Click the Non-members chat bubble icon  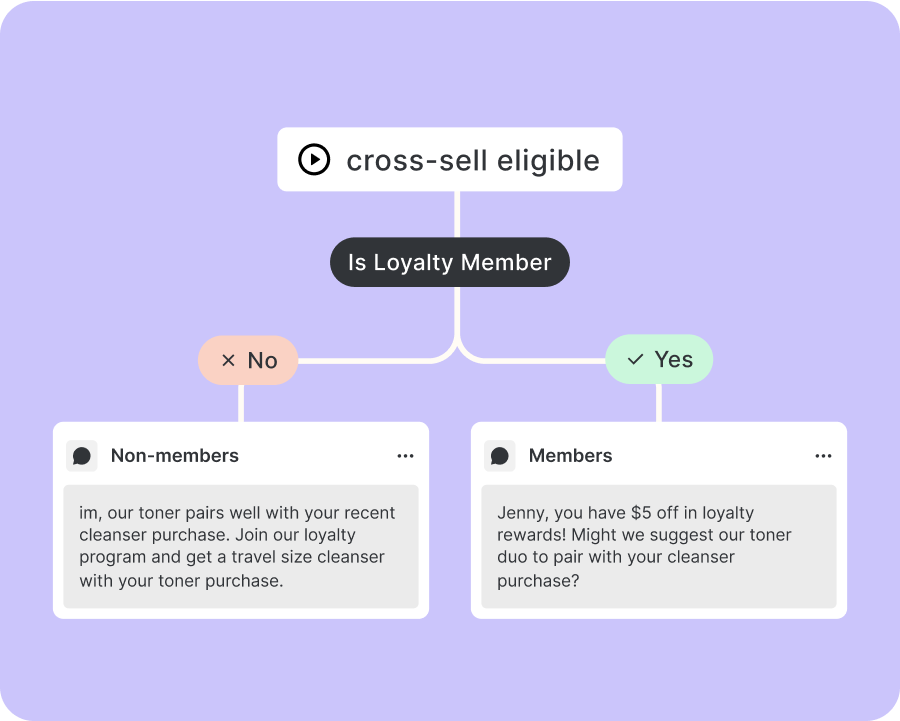tap(82, 456)
